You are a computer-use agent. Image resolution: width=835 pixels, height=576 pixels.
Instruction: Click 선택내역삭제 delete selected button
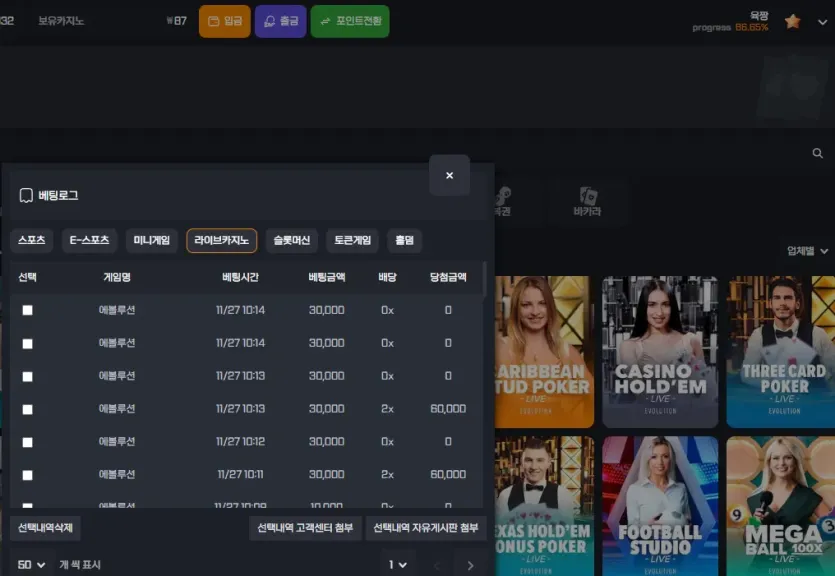[45, 528]
